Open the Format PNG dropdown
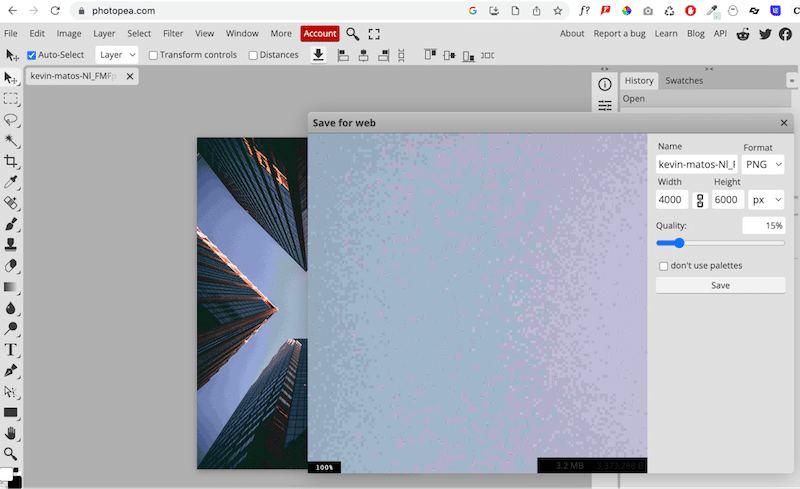800x489 pixels. click(x=763, y=164)
